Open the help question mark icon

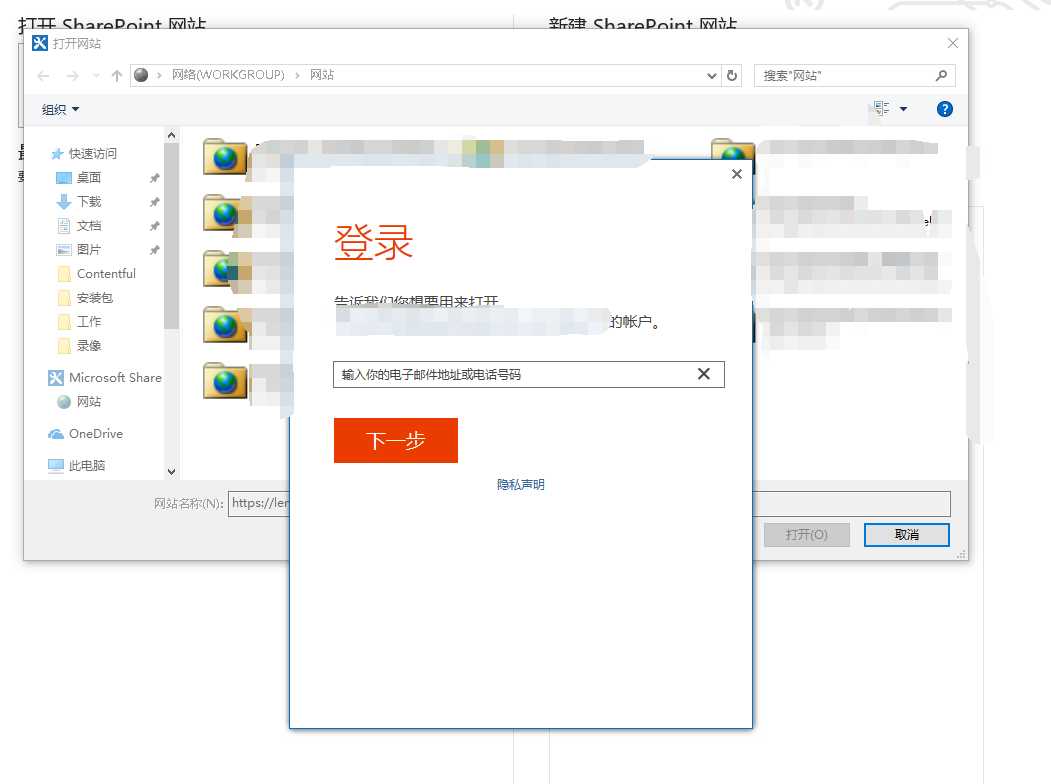click(x=944, y=109)
